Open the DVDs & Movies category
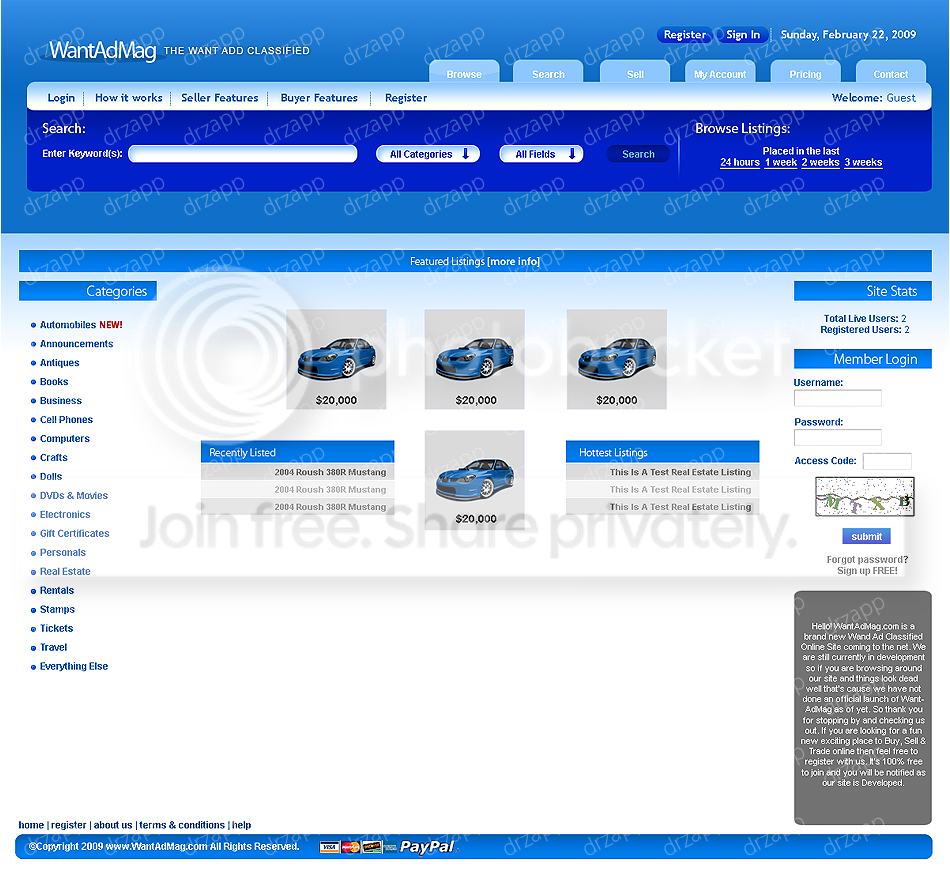Image resolution: width=950 pixels, height=869 pixels. click(x=73, y=496)
